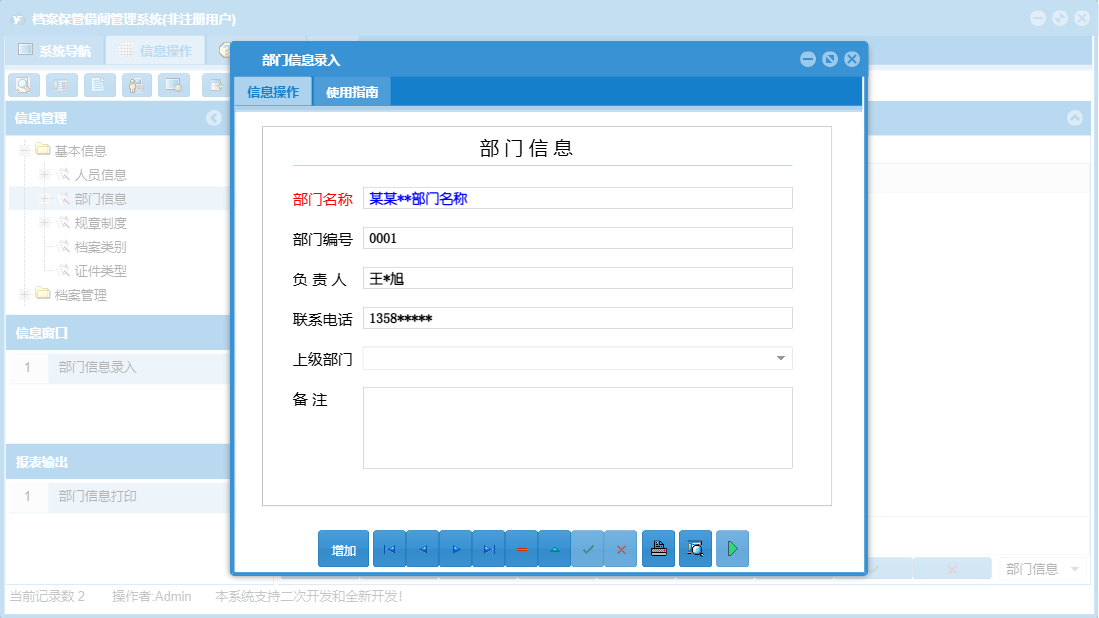The width and height of the screenshot is (1099, 618).
Task: Click inside the 部门编号 input field
Action: (x=577, y=238)
